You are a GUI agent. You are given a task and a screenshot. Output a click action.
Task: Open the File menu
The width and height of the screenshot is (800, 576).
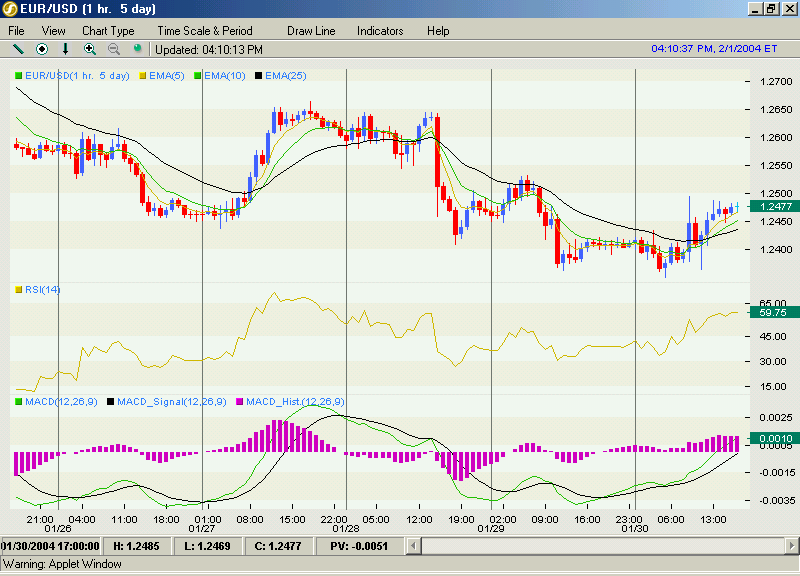(16, 31)
